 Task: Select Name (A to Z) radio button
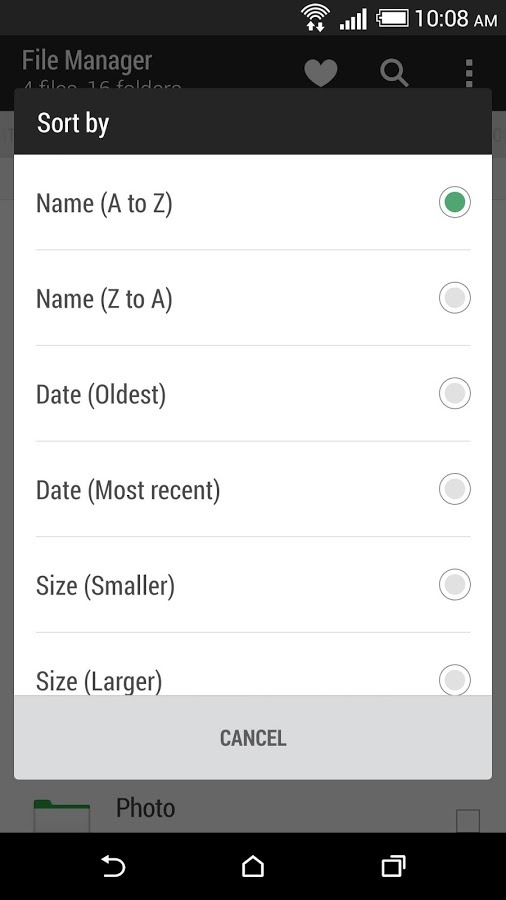tap(455, 202)
